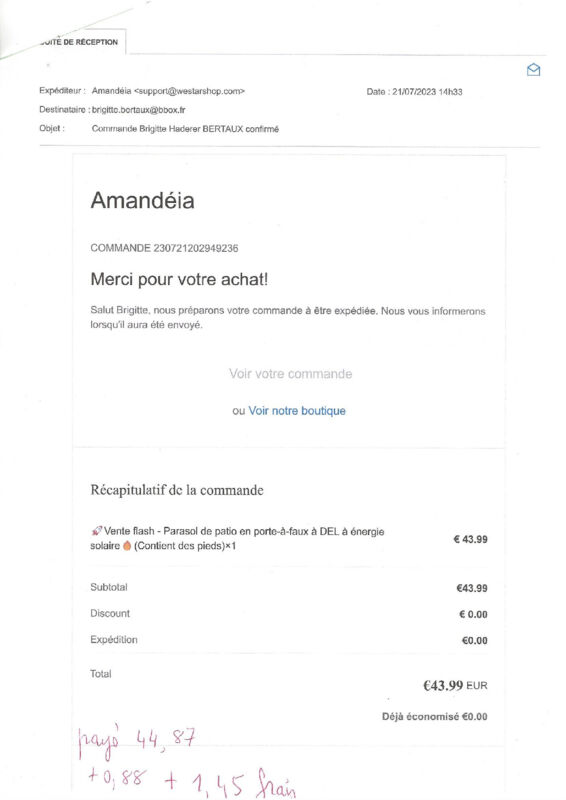Click the rocket emoji before Vente flash
This screenshot has width=566, height=800.
coord(96,531)
